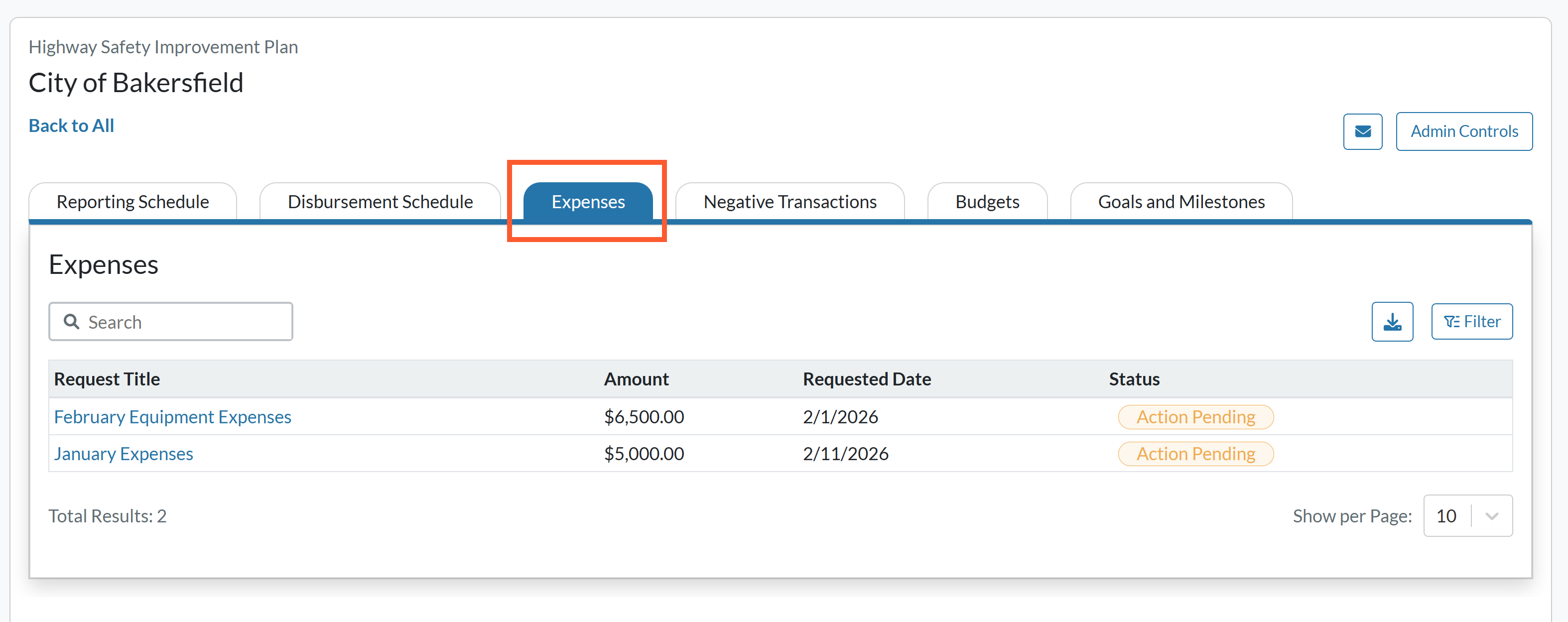This screenshot has height=622, width=1568.
Task: Open February Equipment Expenses request
Action: tap(172, 417)
